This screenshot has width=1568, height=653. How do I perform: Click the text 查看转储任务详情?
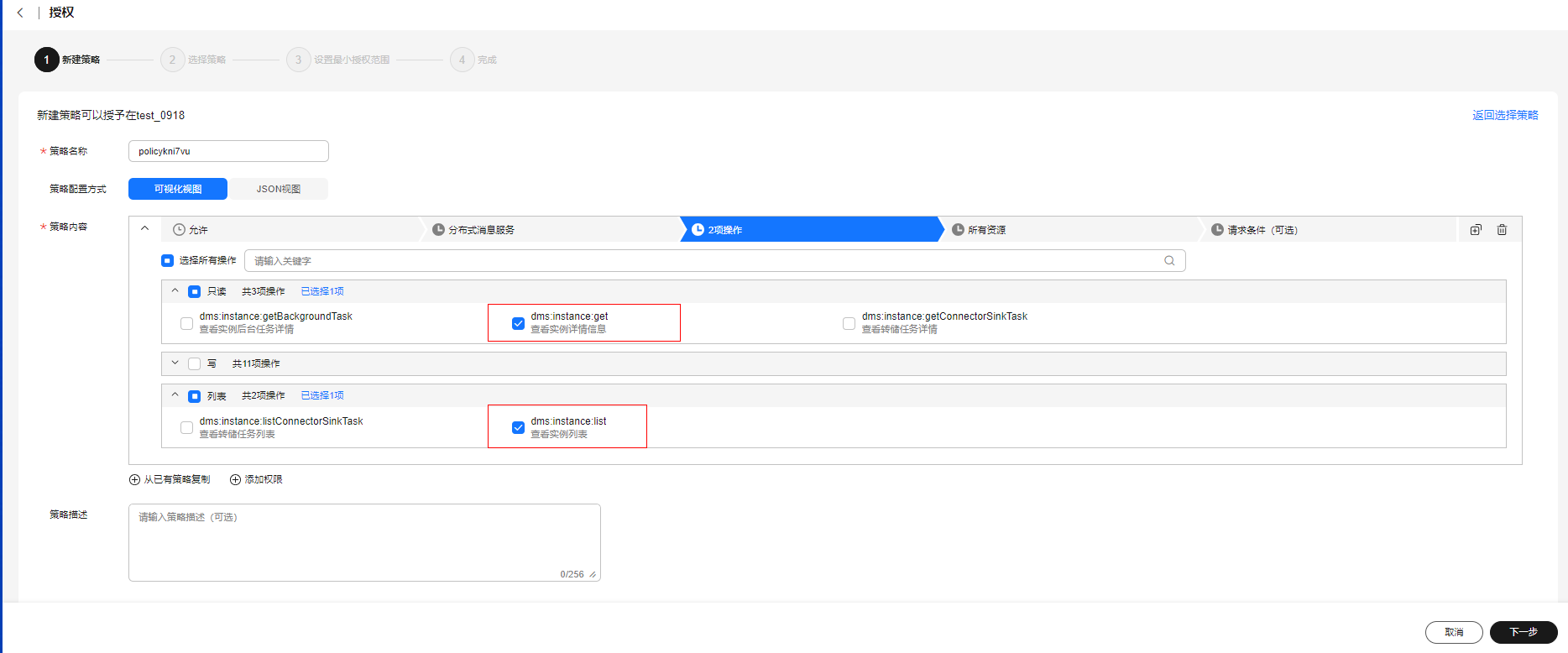pos(900,330)
